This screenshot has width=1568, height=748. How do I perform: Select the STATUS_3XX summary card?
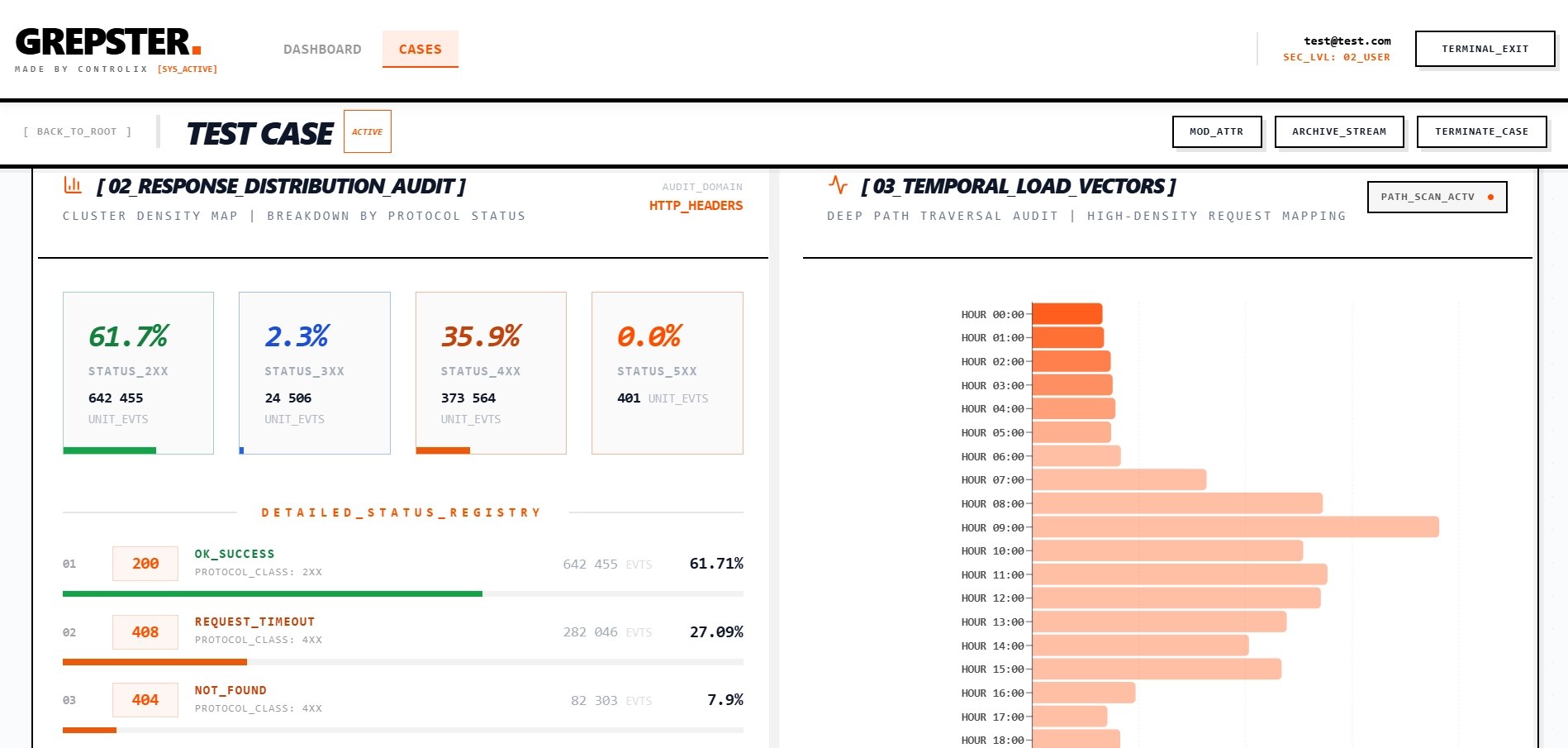pyautogui.click(x=314, y=373)
